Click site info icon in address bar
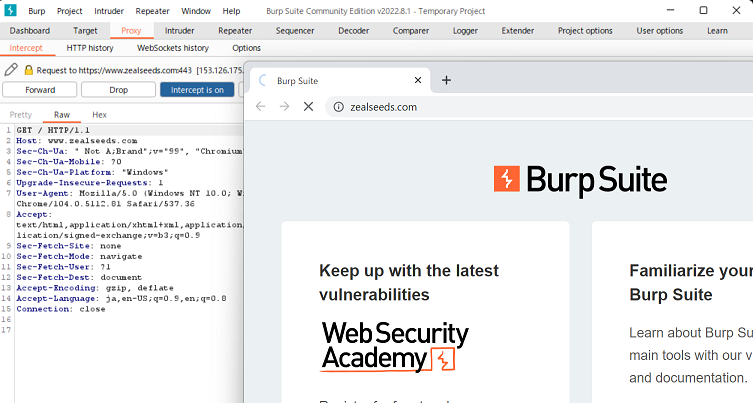 tap(339, 107)
